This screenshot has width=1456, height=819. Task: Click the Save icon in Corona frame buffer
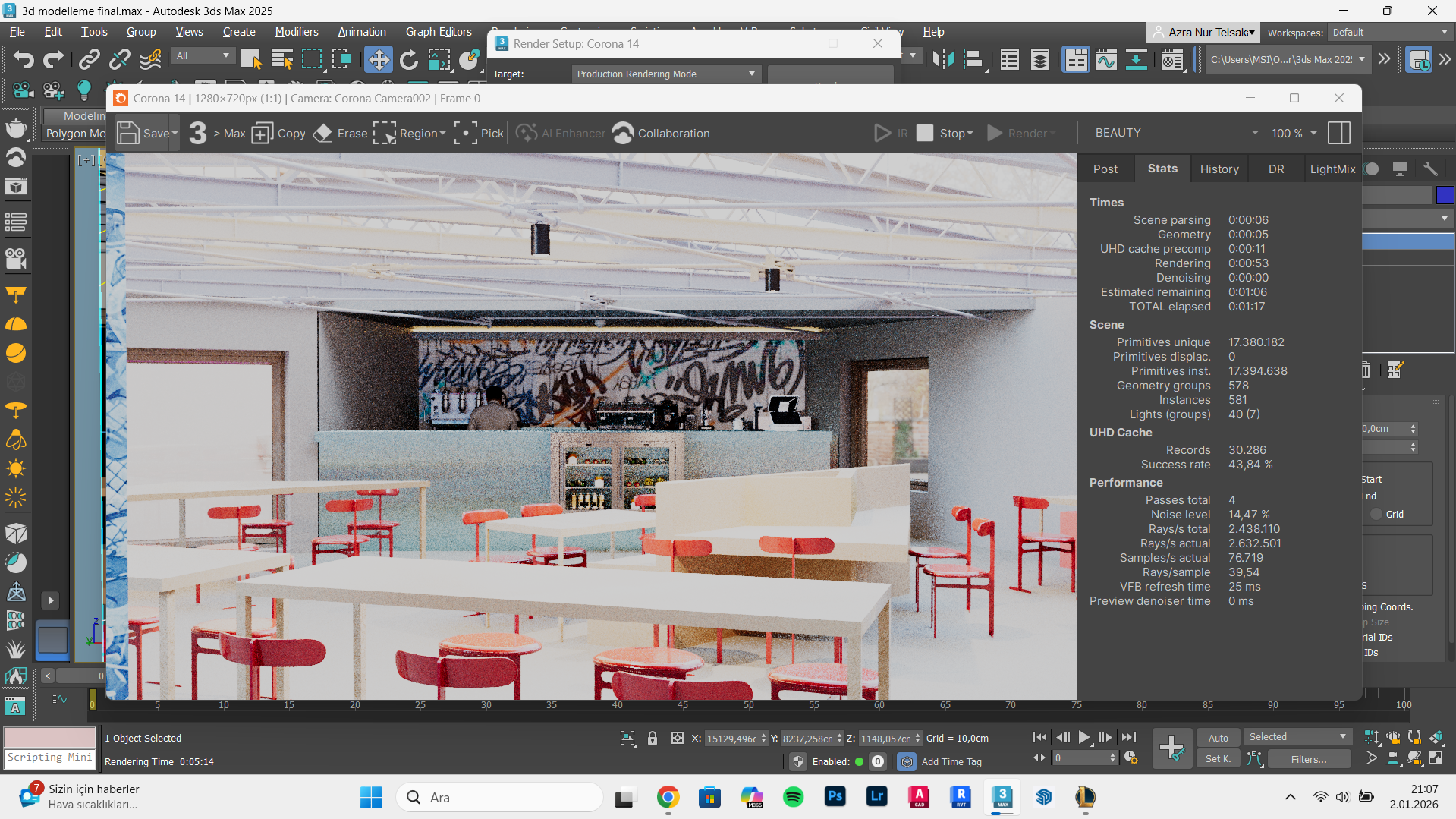[128, 133]
